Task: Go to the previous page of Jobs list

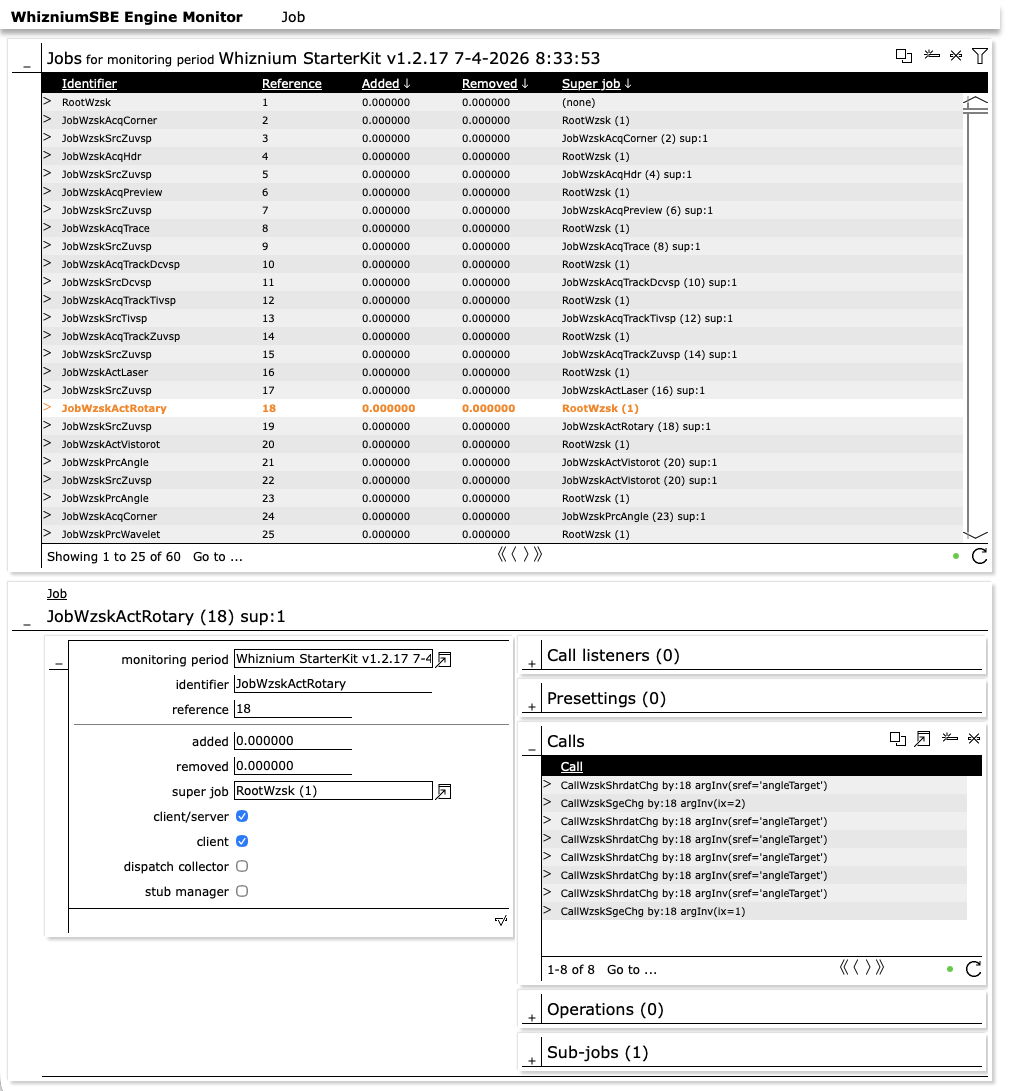Action: (514, 555)
